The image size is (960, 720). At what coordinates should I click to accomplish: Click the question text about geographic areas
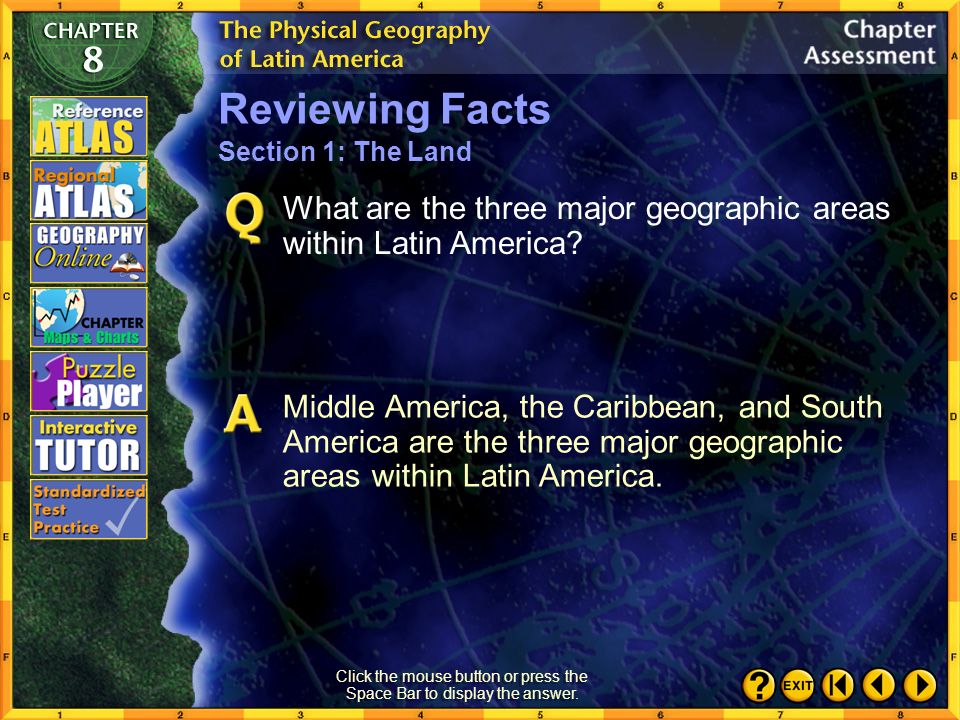point(586,225)
